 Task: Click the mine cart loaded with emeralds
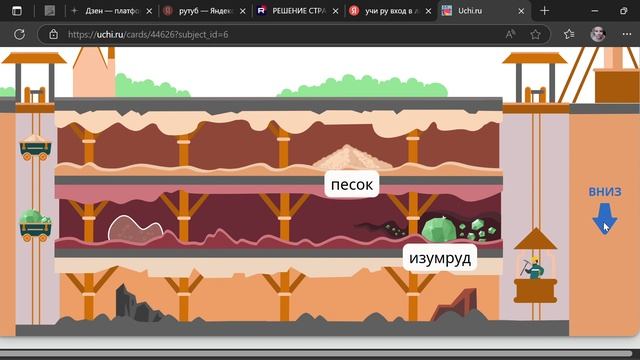tap(35, 226)
